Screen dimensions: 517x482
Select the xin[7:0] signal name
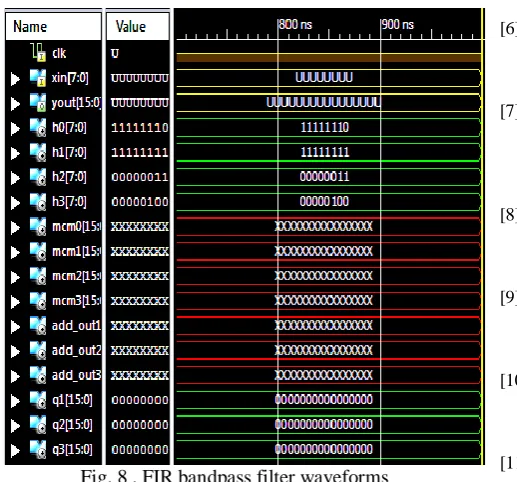(x=70, y=78)
